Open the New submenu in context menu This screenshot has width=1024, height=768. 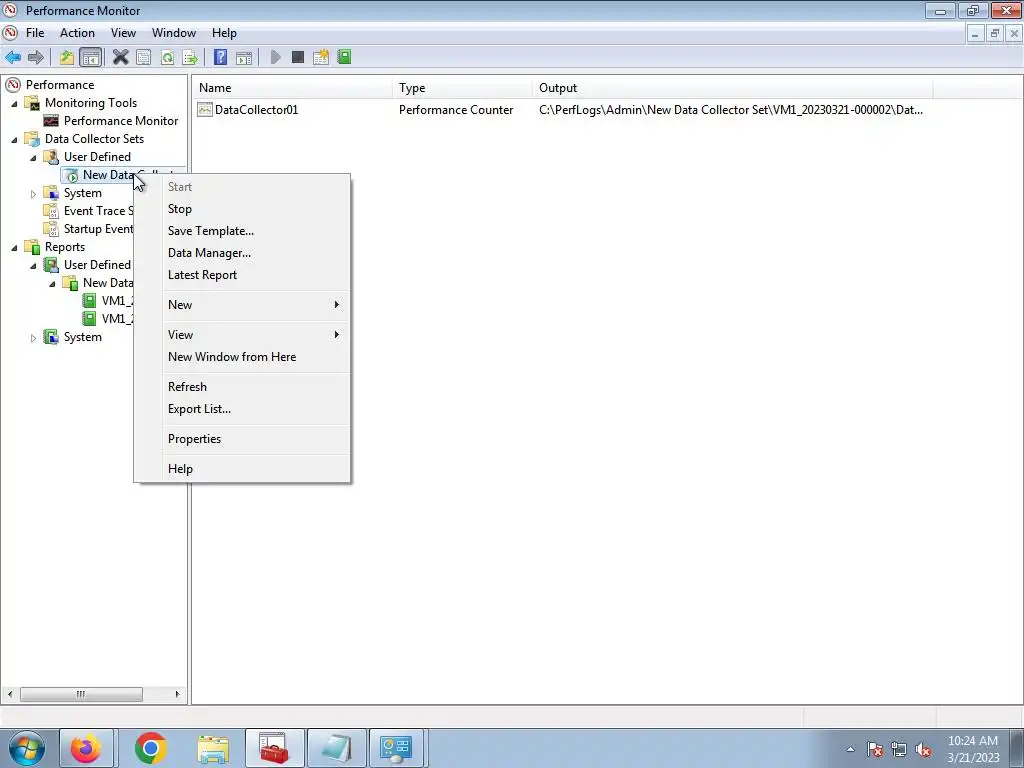click(x=242, y=305)
